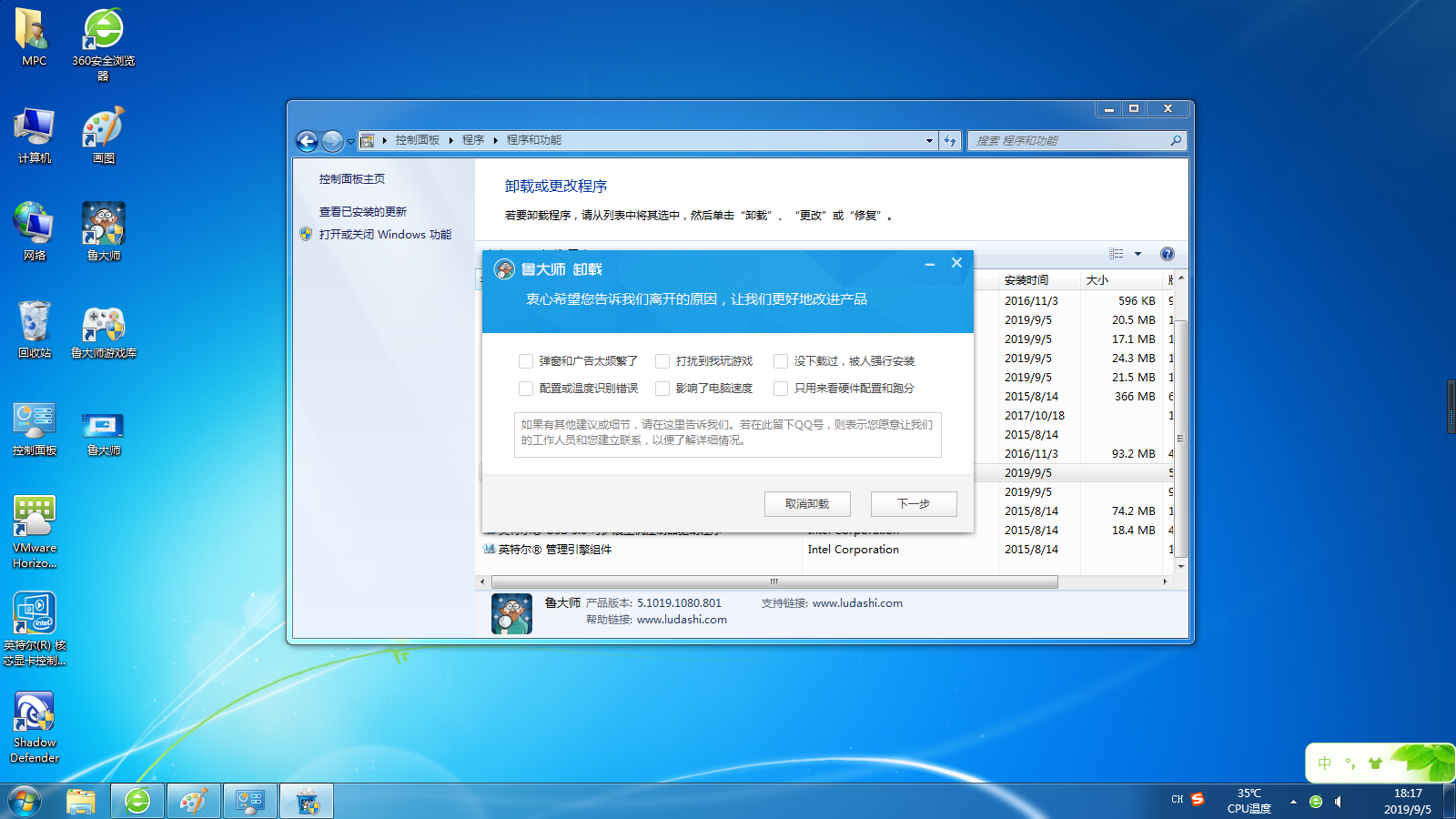1456x819 pixels.
Task: Expand the 程序 breadcrumb arrow
Action: click(x=496, y=140)
